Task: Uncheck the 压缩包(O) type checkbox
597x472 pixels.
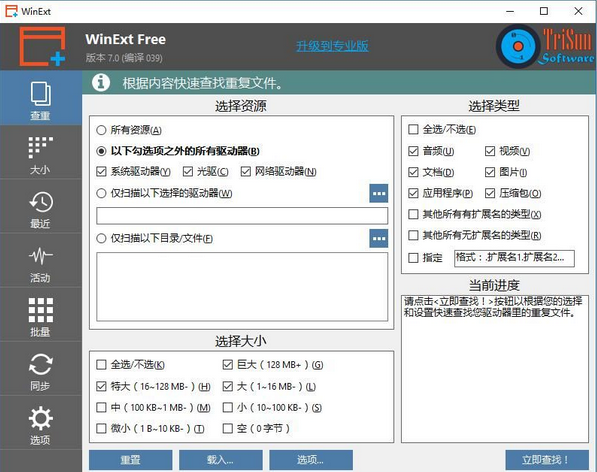Action: coord(490,193)
